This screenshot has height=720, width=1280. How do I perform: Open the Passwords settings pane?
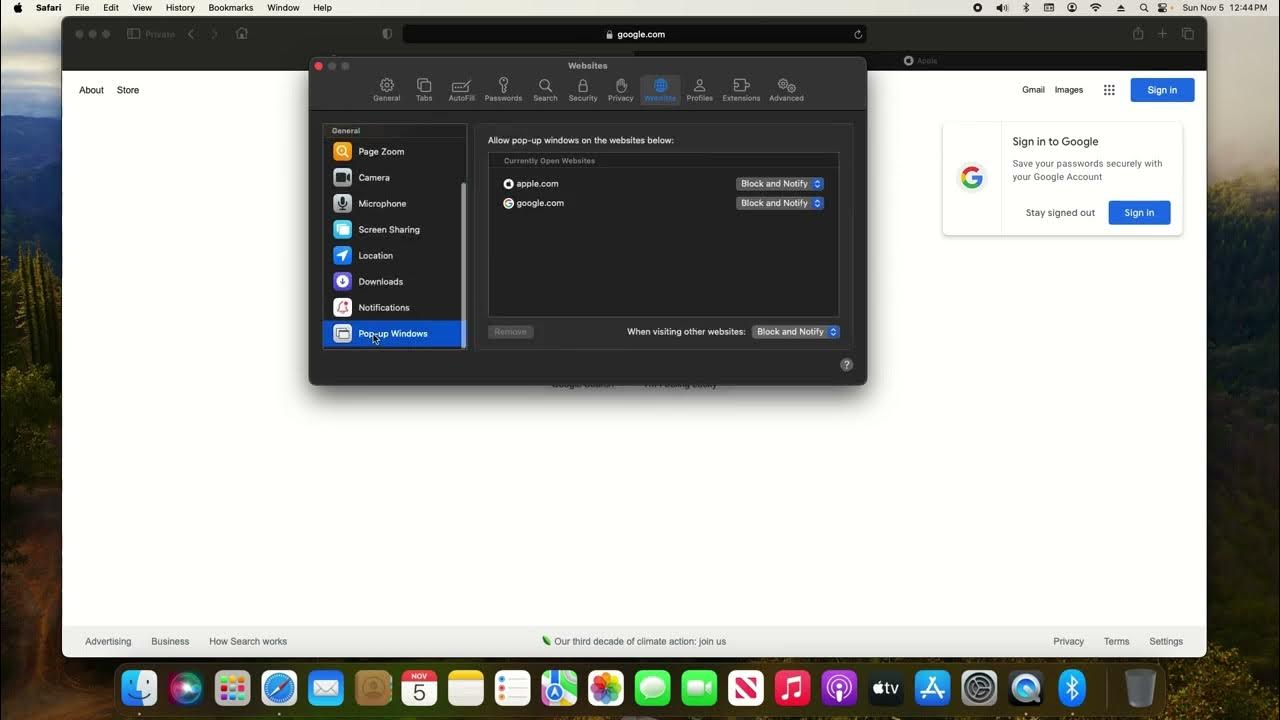coord(503,89)
